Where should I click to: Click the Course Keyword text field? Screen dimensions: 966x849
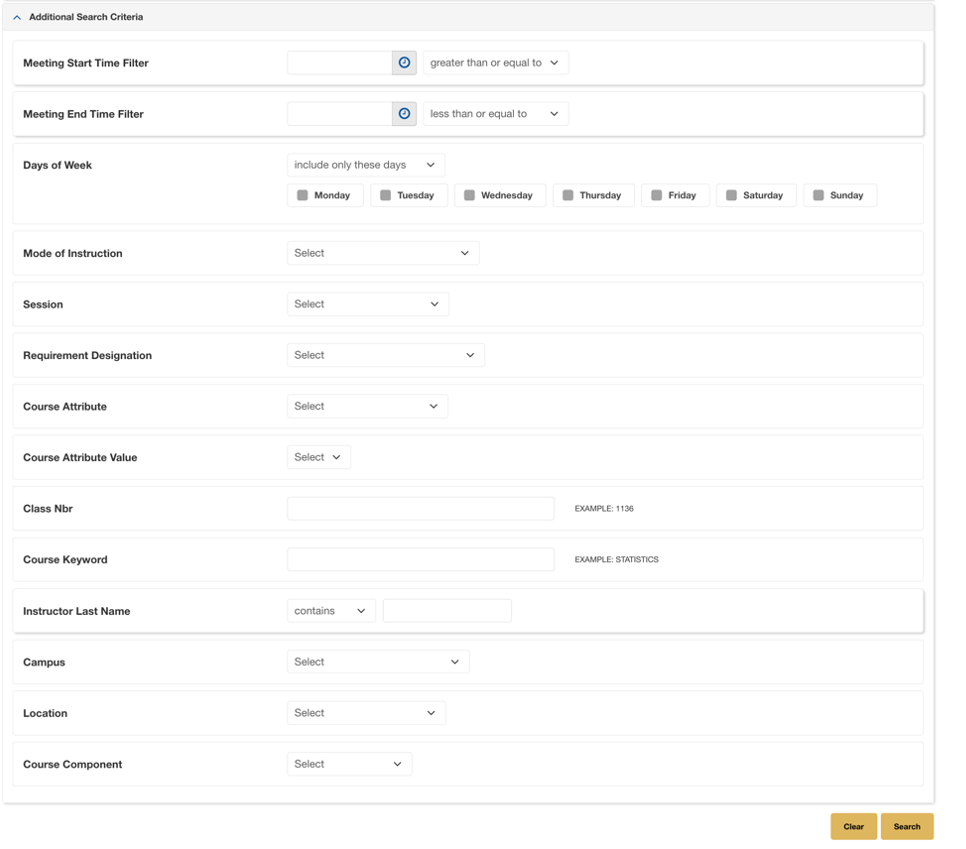point(419,559)
